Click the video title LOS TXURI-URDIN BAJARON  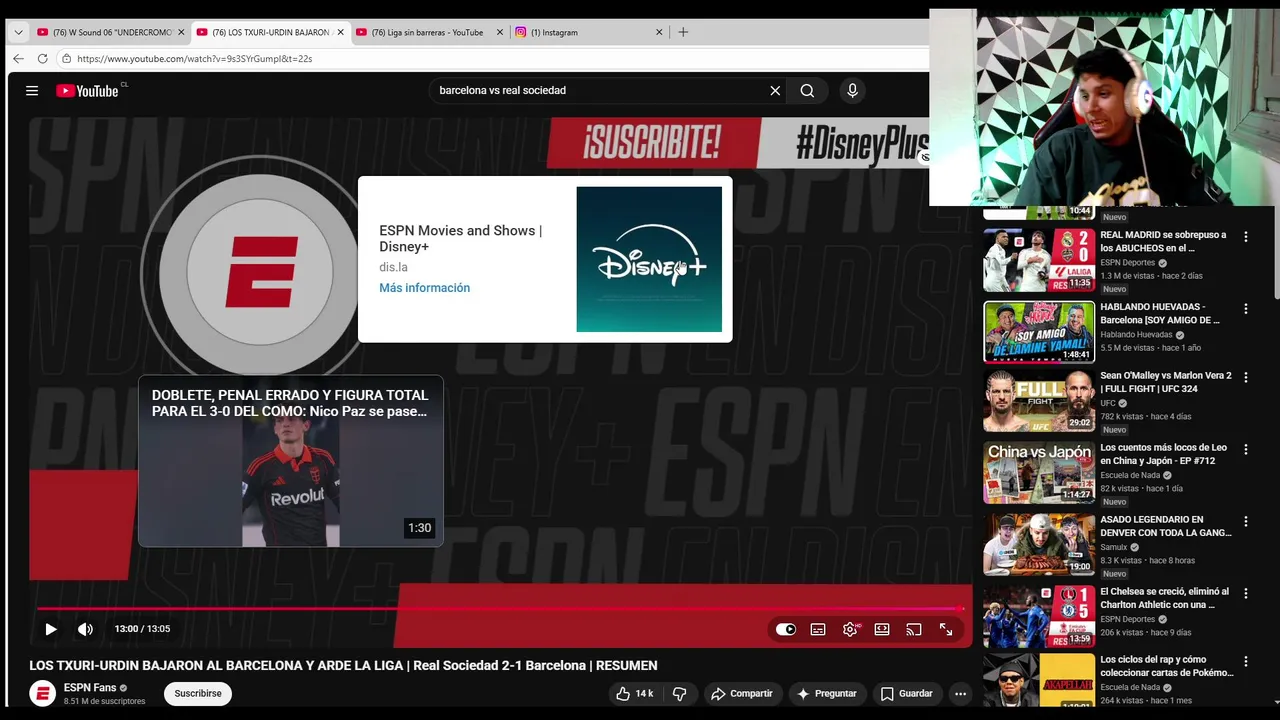pyautogui.click(x=343, y=666)
